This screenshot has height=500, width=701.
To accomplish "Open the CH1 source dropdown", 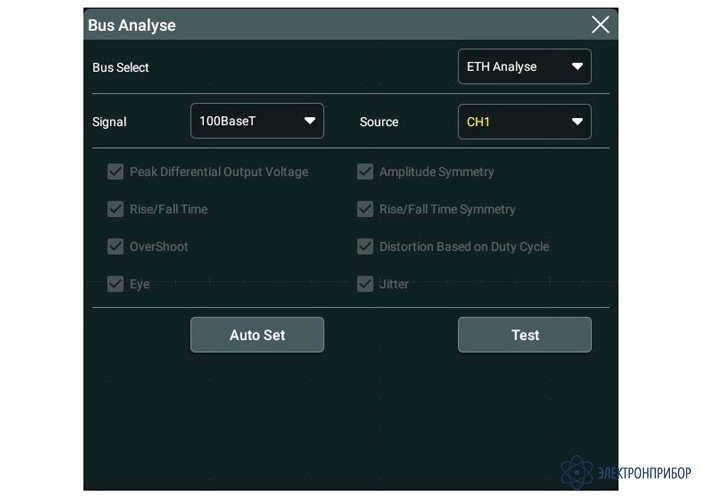I will tap(524, 122).
